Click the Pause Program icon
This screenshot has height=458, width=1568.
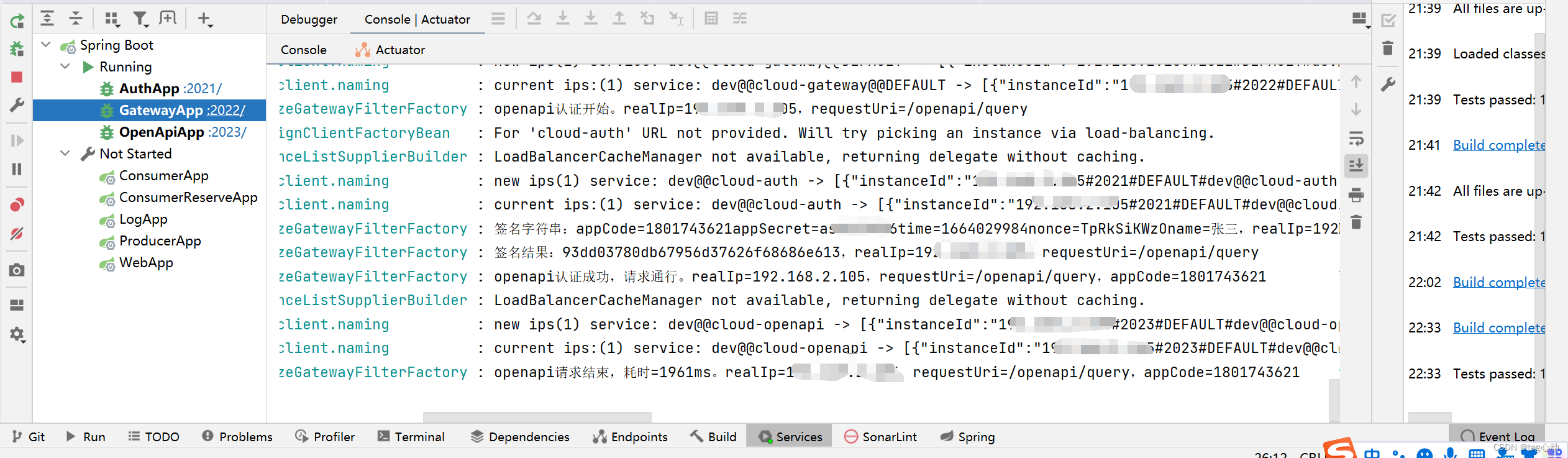tap(17, 169)
